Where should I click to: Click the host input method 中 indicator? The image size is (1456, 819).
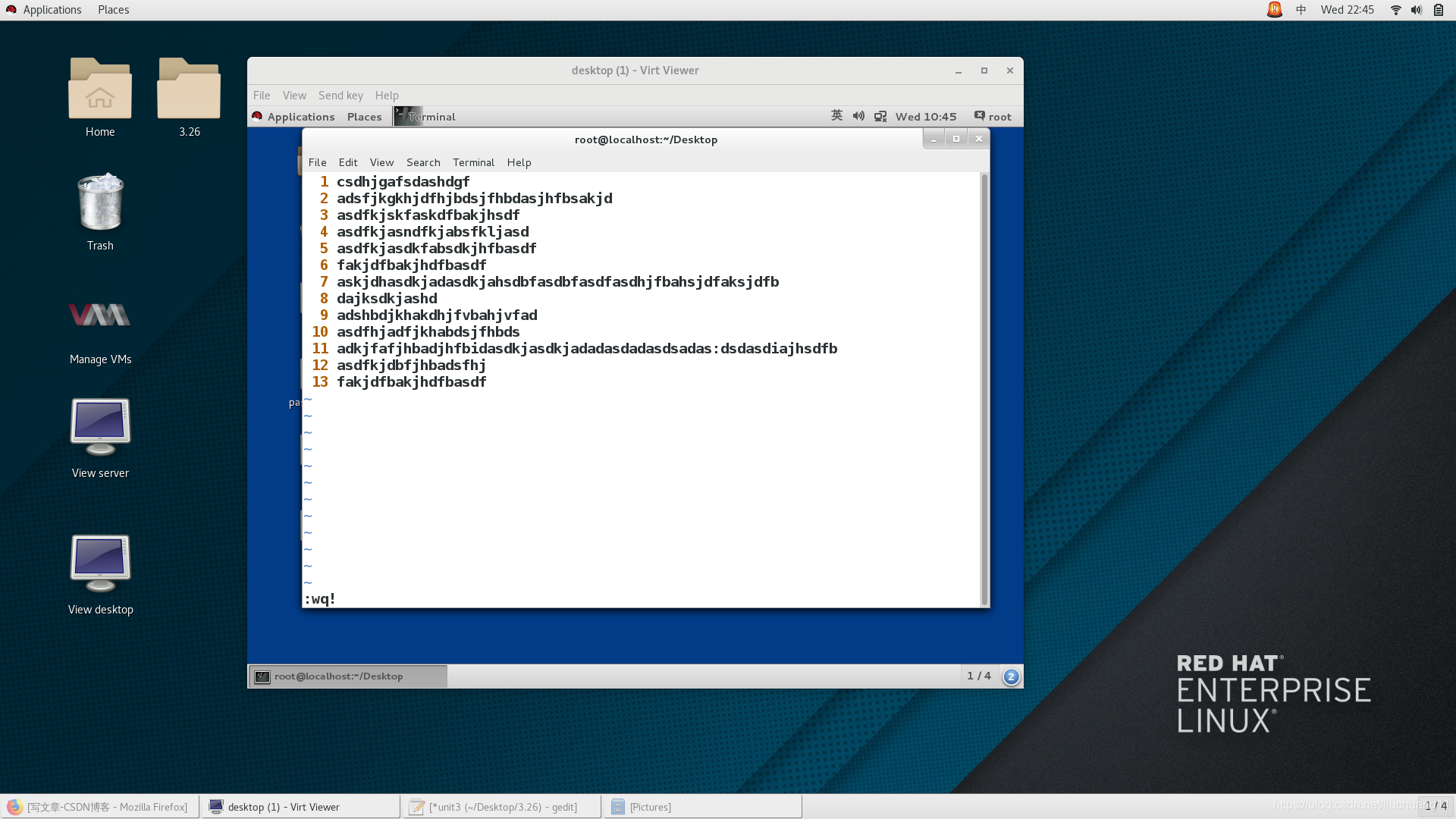click(x=1301, y=10)
